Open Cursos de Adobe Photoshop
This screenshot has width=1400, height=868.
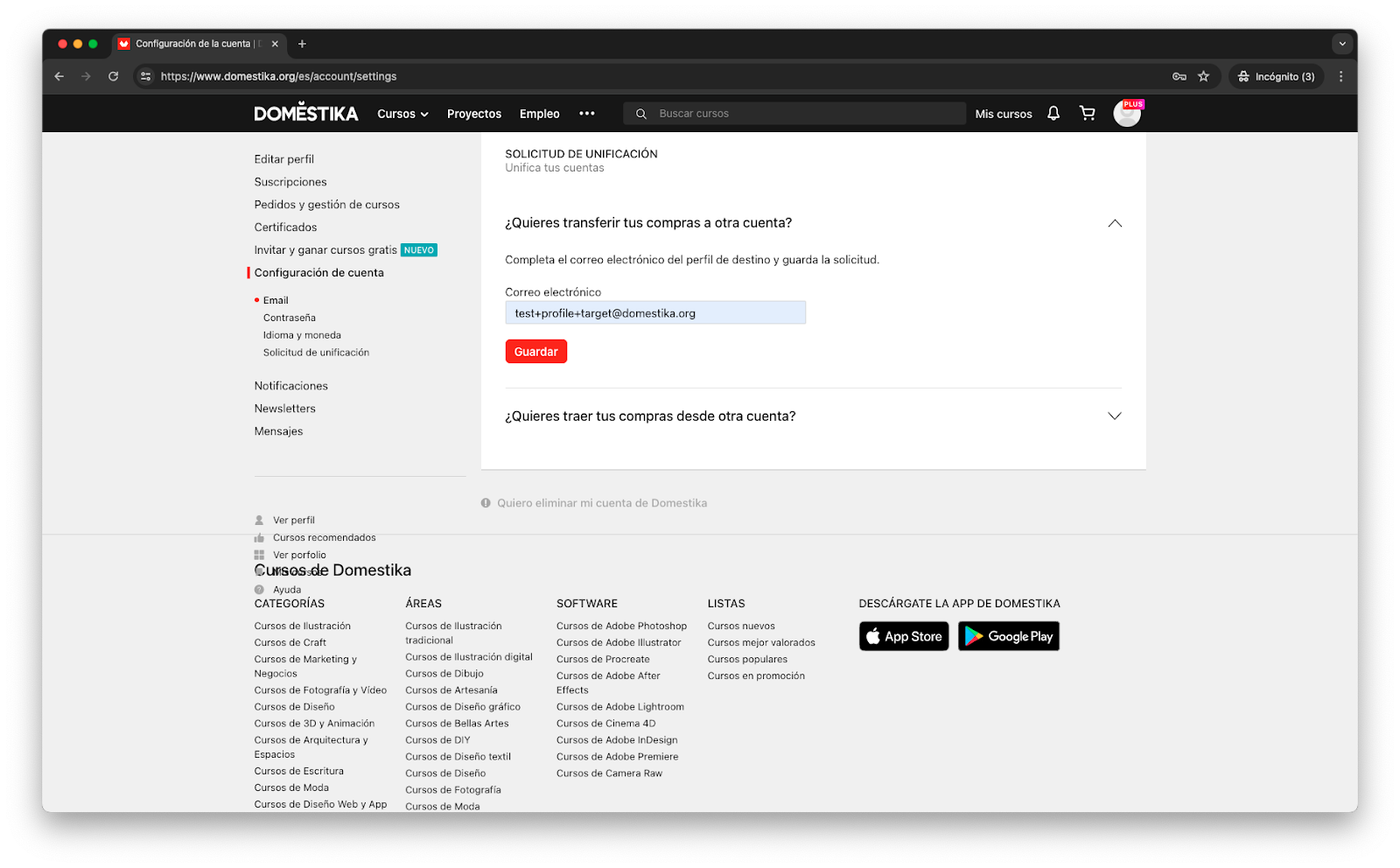621,626
